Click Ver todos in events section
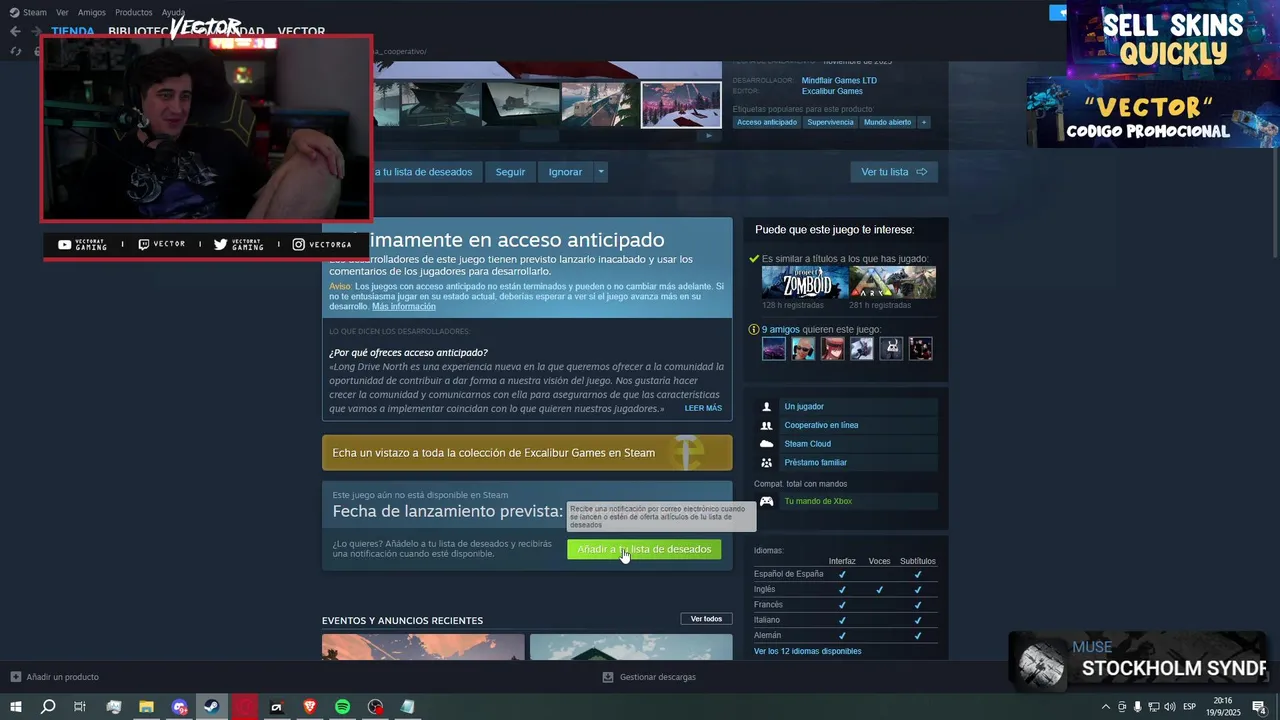Viewport: 1280px width, 720px height. pyautogui.click(x=706, y=619)
